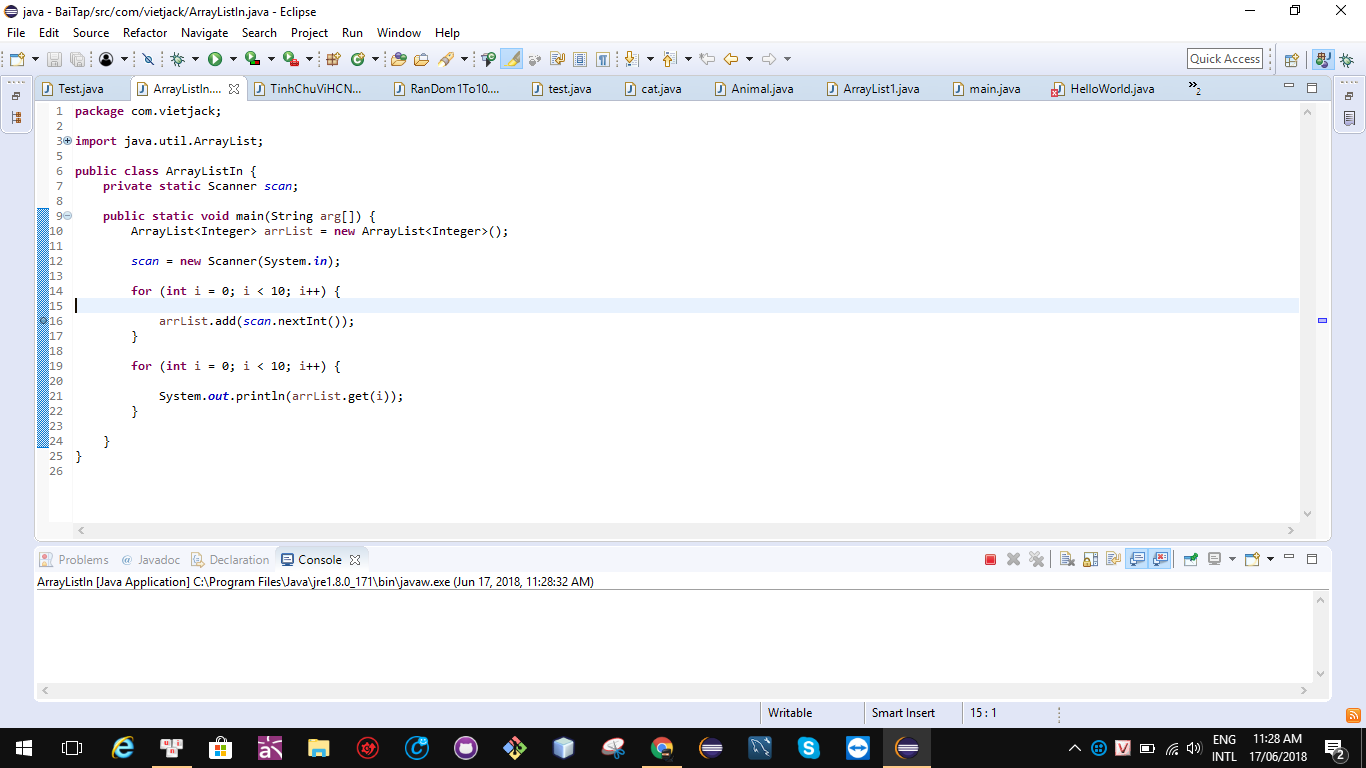Image resolution: width=1366 pixels, height=768 pixels.
Task: Collapse the main method fold on line 9
Action: point(67,216)
